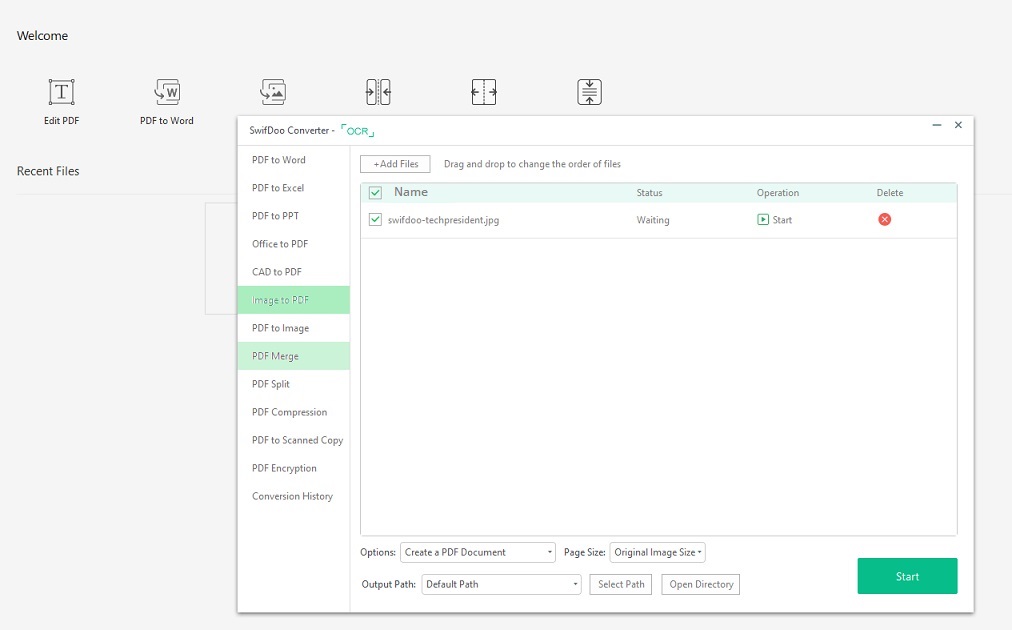Image resolution: width=1012 pixels, height=630 pixels.
Task: Click the green Start button
Action: [x=907, y=576]
